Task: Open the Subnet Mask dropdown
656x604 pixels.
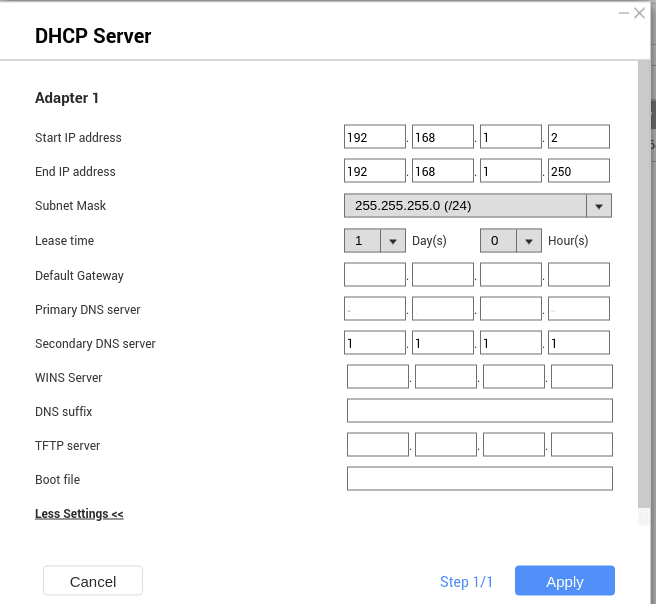Action: (477, 205)
